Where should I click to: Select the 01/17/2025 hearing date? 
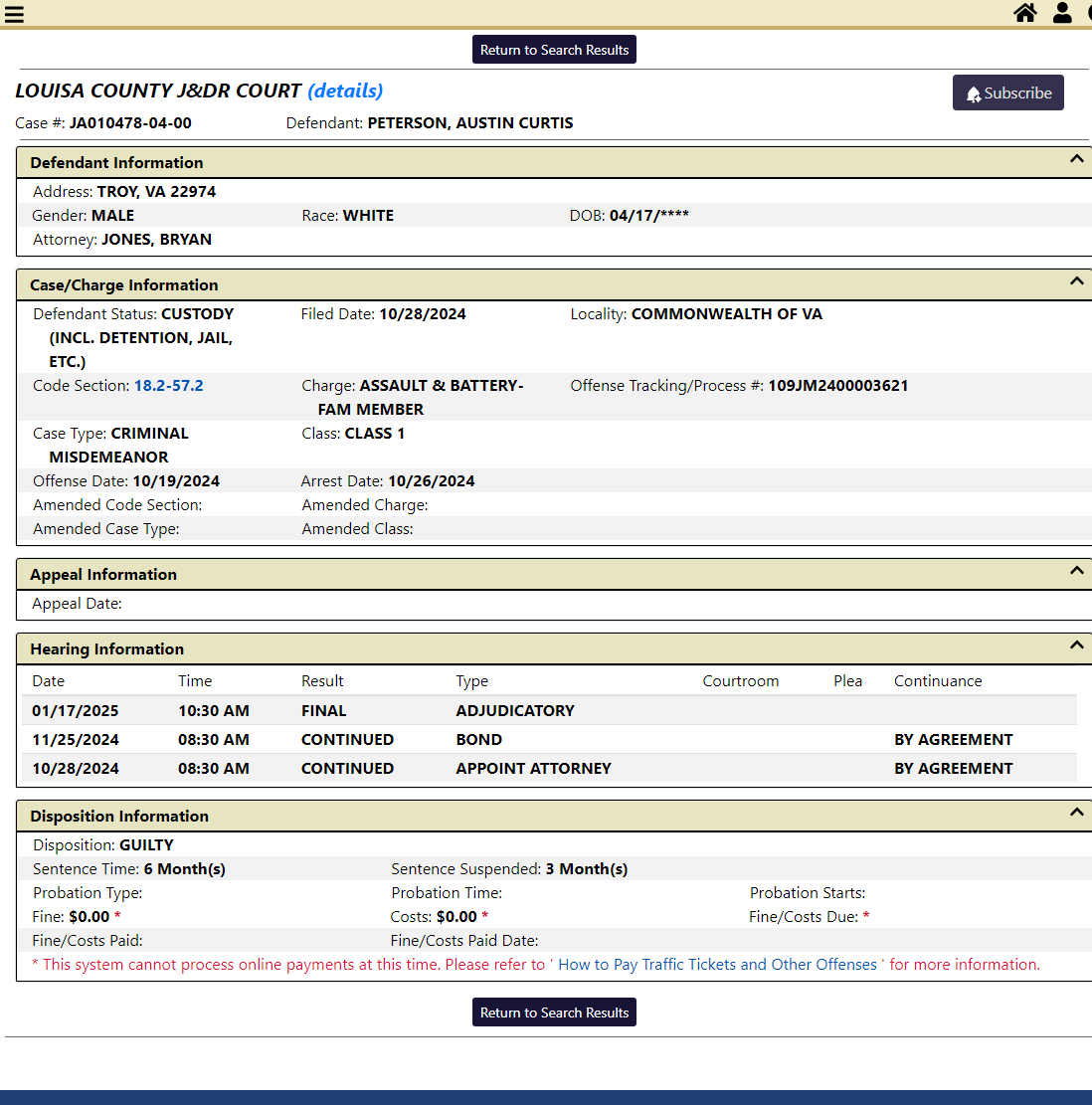tap(76, 711)
